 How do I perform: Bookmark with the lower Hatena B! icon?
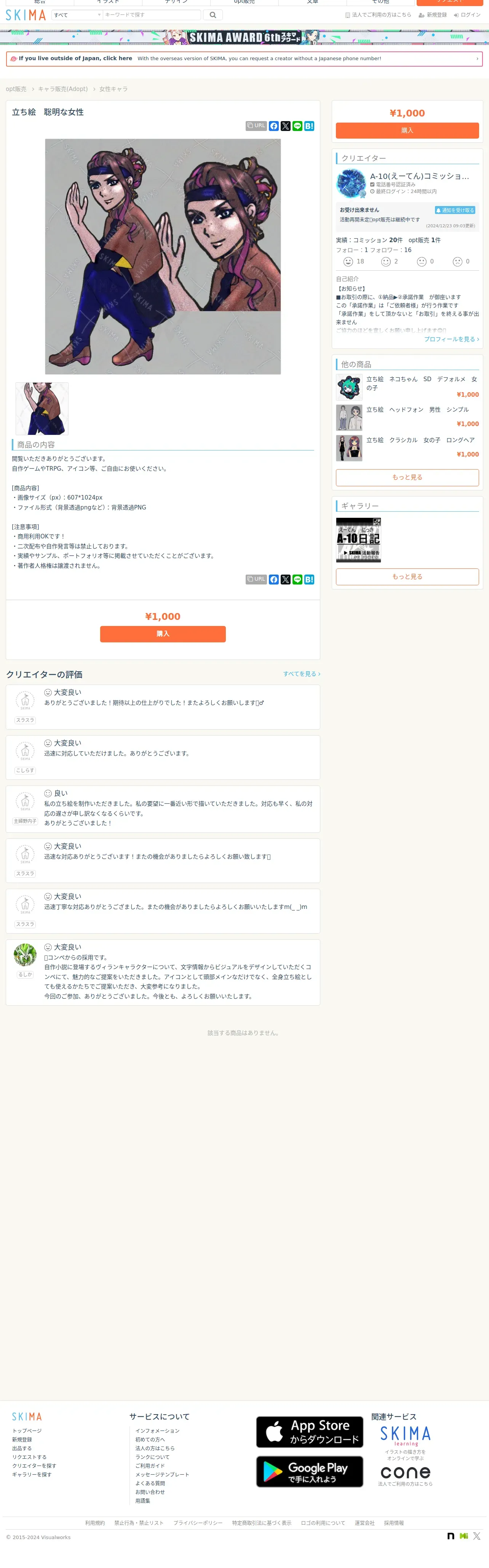tap(309, 580)
